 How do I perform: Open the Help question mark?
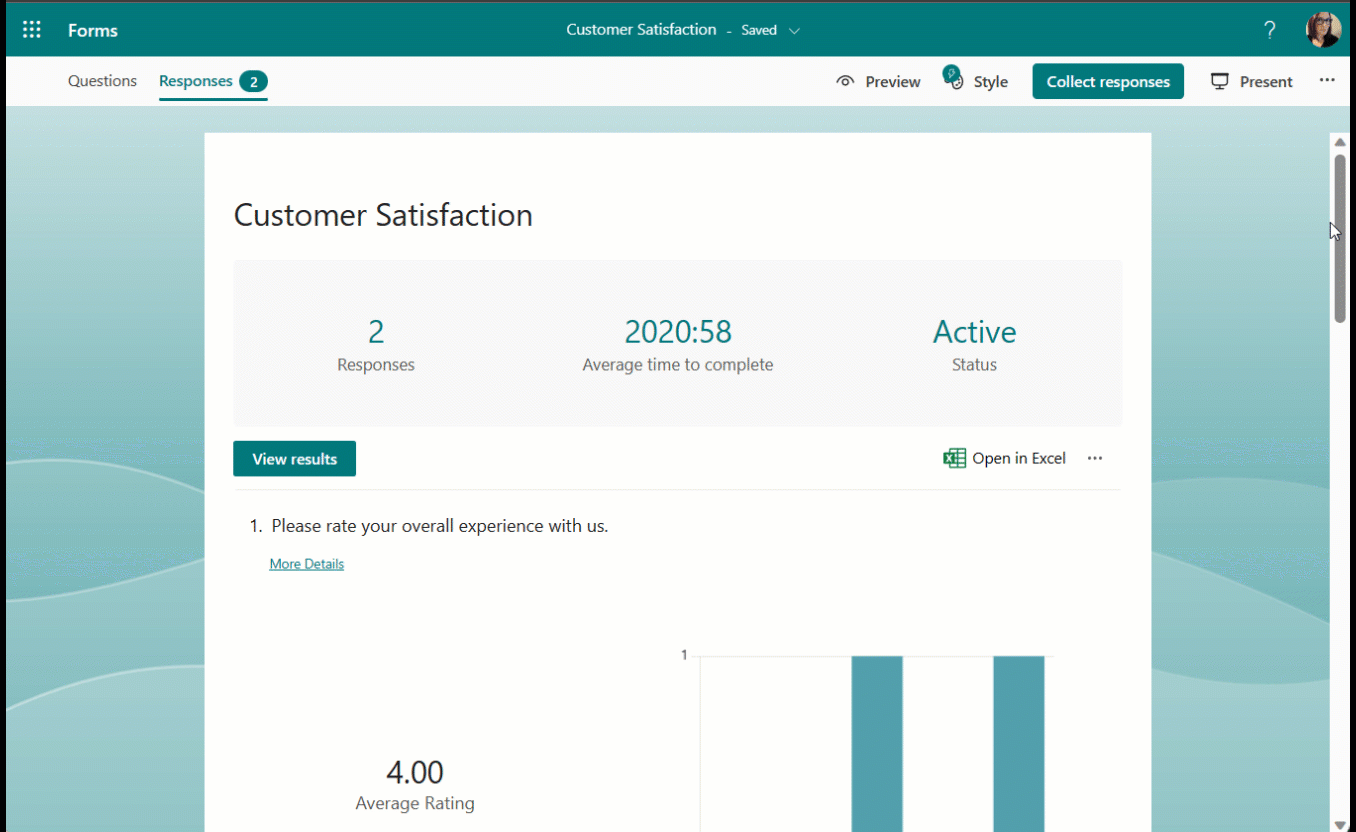[x=1269, y=29]
